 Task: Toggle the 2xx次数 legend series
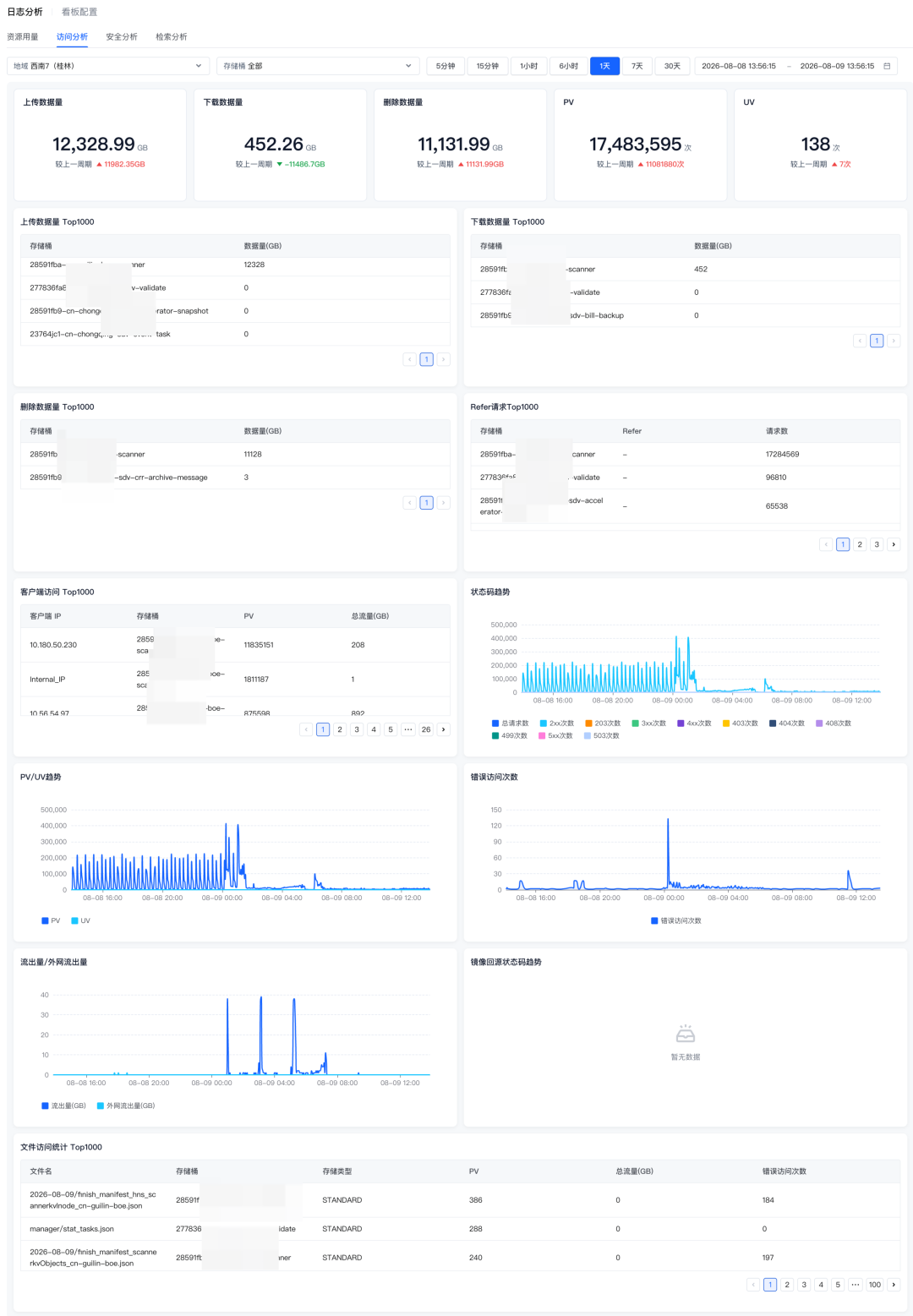556,724
